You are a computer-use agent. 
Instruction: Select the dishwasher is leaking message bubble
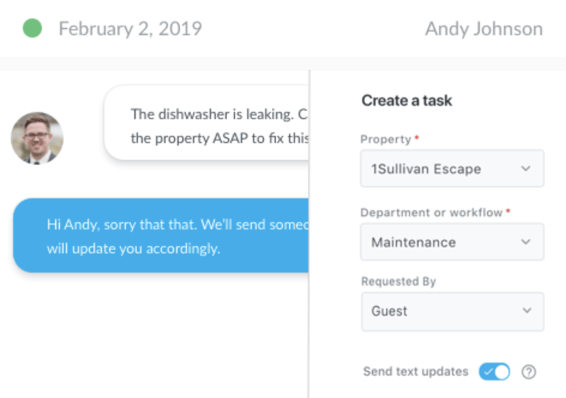(x=206, y=123)
